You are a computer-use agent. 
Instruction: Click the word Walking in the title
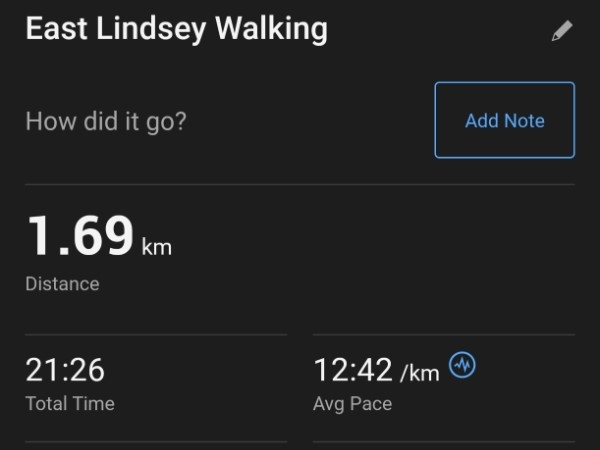click(271, 29)
